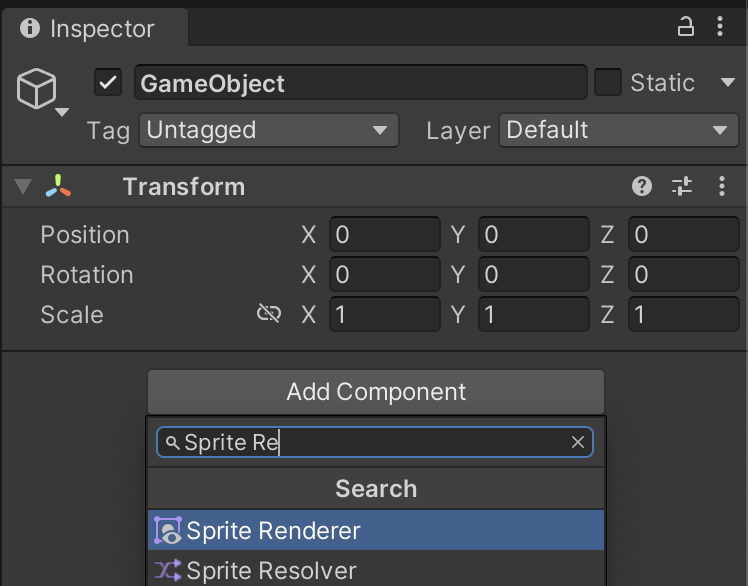The width and height of the screenshot is (748, 586).
Task: Open the Static flags dropdown arrow
Action: click(727, 83)
